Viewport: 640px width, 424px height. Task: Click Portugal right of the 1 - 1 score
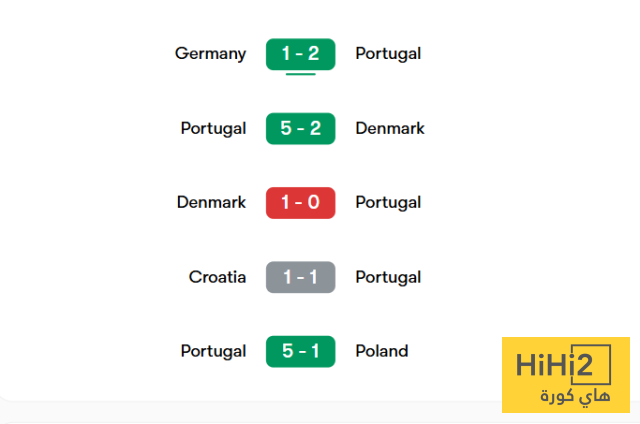coord(388,277)
